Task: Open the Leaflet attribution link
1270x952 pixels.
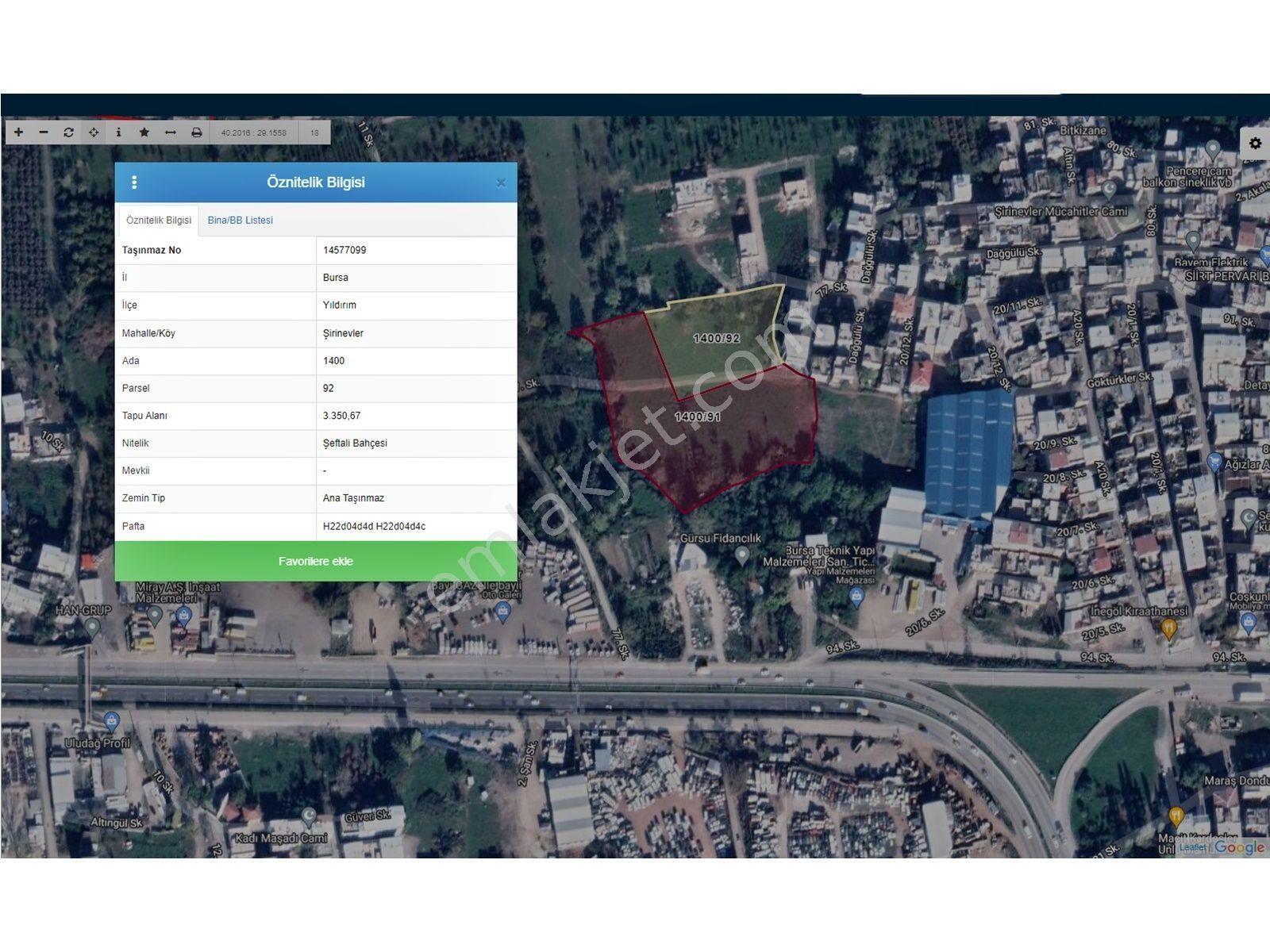Action: (1192, 847)
